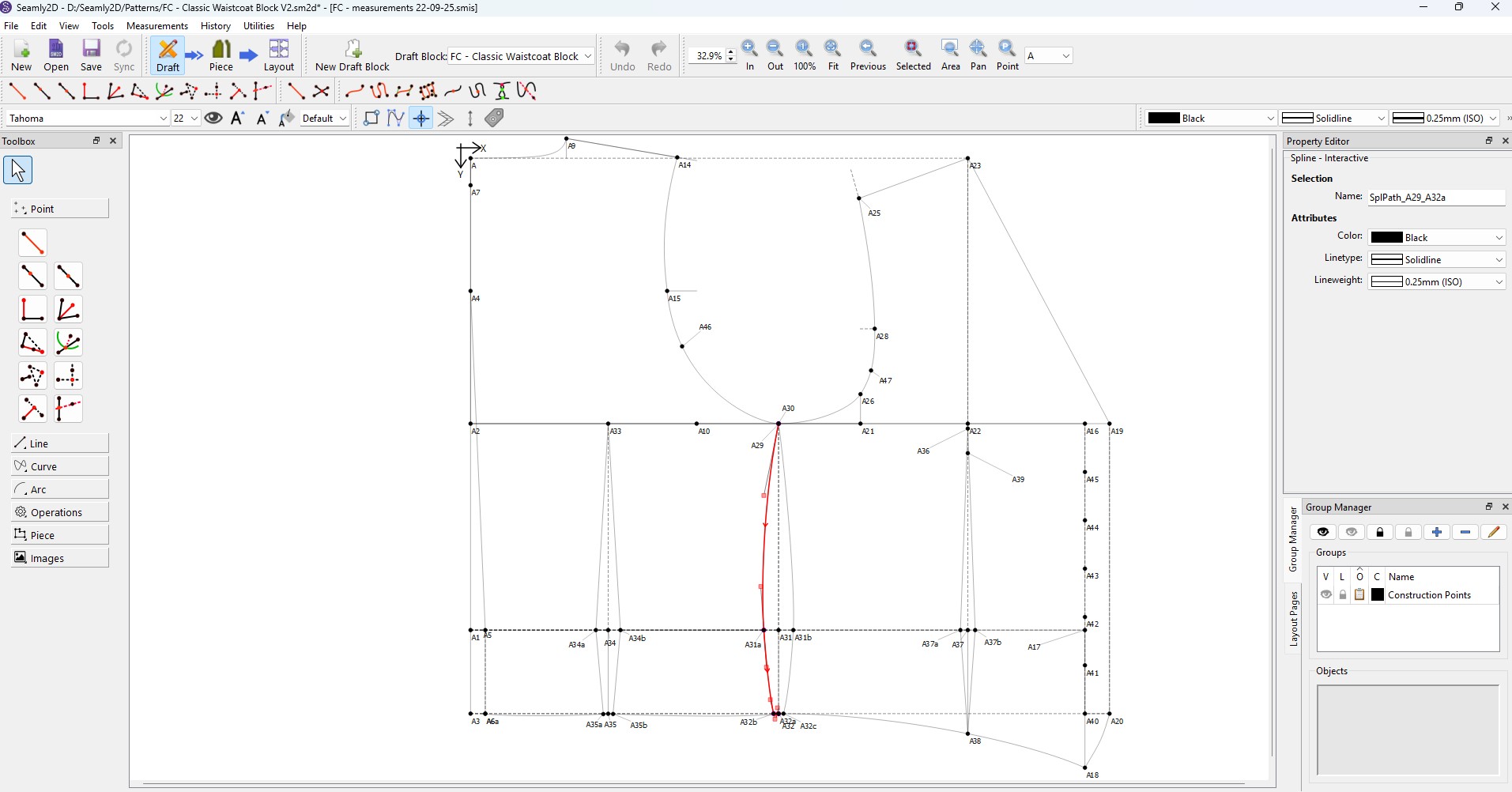Image resolution: width=1512 pixels, height=792 pixels.
Task: Create a New Draft Block
Action: 353,55
